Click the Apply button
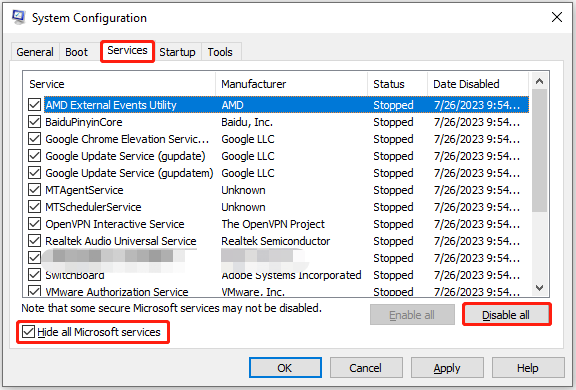The height and width of the screenshot is (390, 576). coord(447,368)
